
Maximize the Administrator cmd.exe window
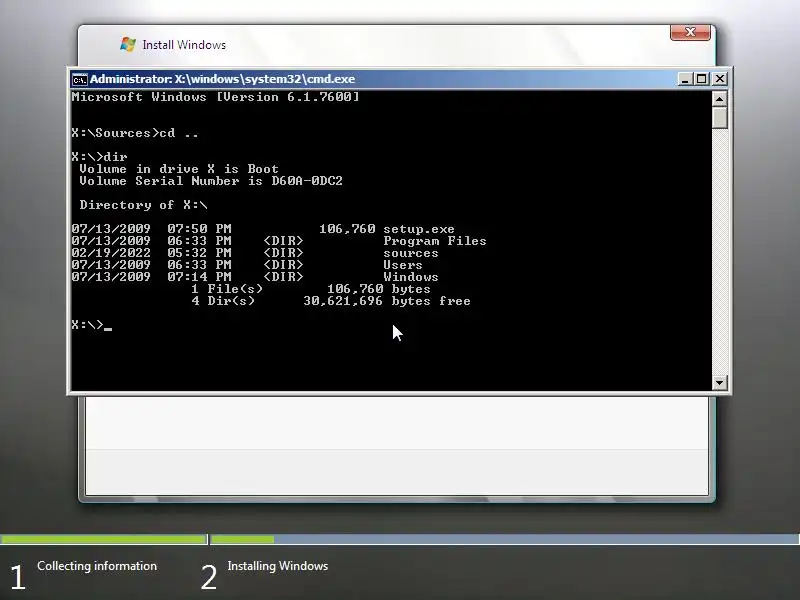(x=702, y=79)
